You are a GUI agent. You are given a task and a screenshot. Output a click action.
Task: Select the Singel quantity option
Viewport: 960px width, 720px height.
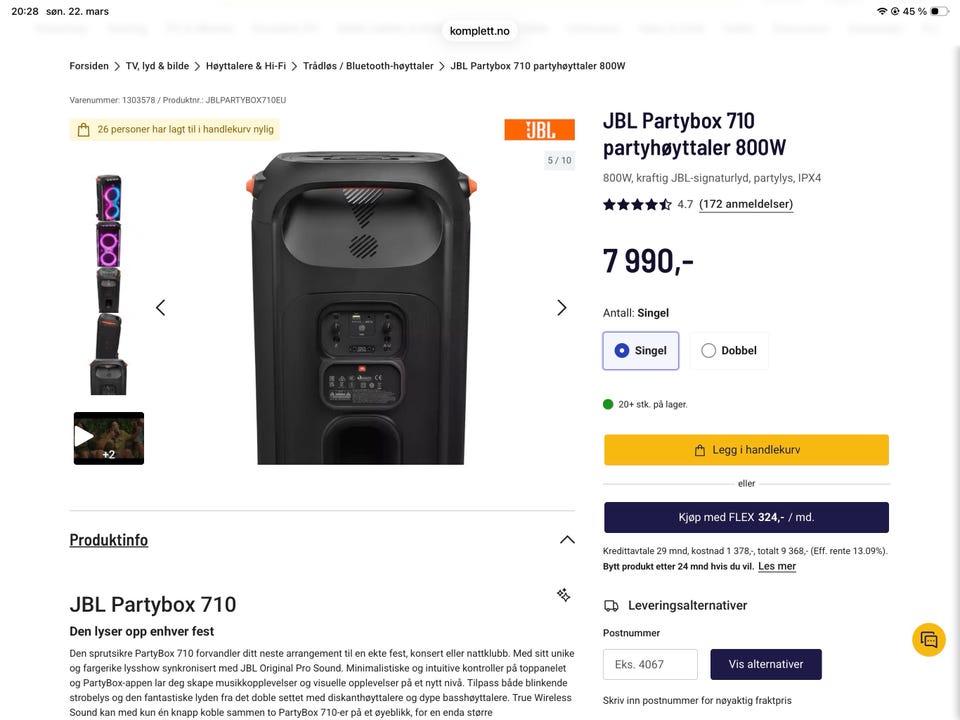(x=640, y=351)
